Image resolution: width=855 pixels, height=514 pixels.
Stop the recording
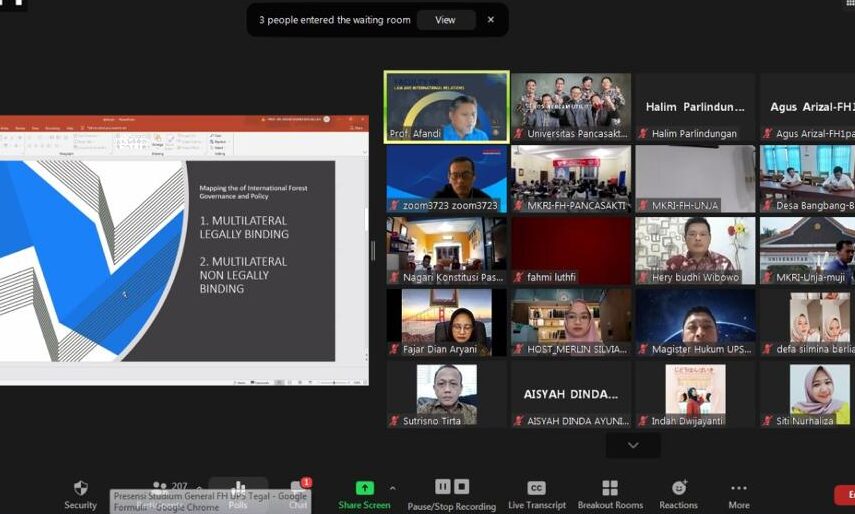click(462, 486)
